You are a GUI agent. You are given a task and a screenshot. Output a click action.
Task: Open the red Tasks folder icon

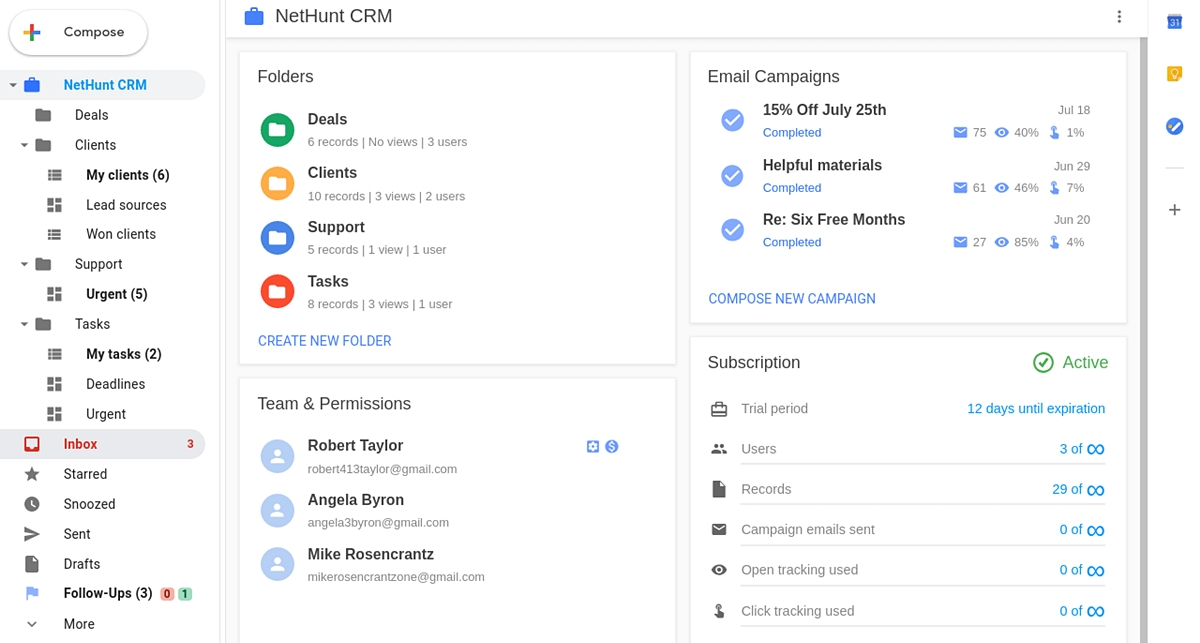tap(277, 292)
